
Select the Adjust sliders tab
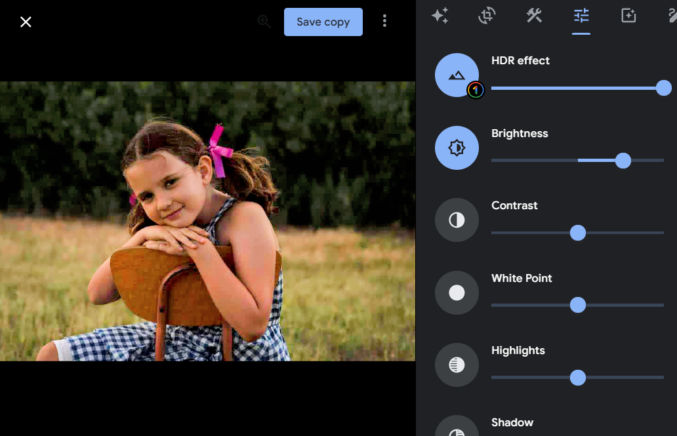[x=581, y=16]
